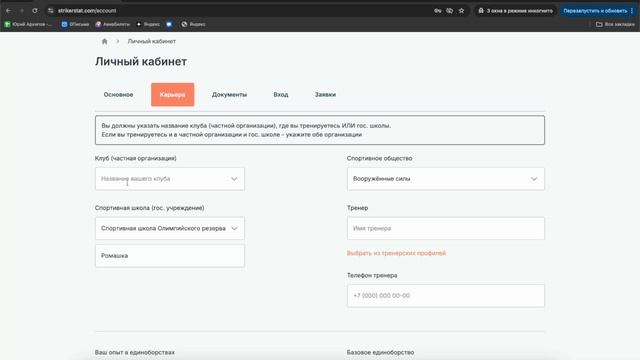Click the password key icon in address bar
640x360 pixels.
point(438,11)
